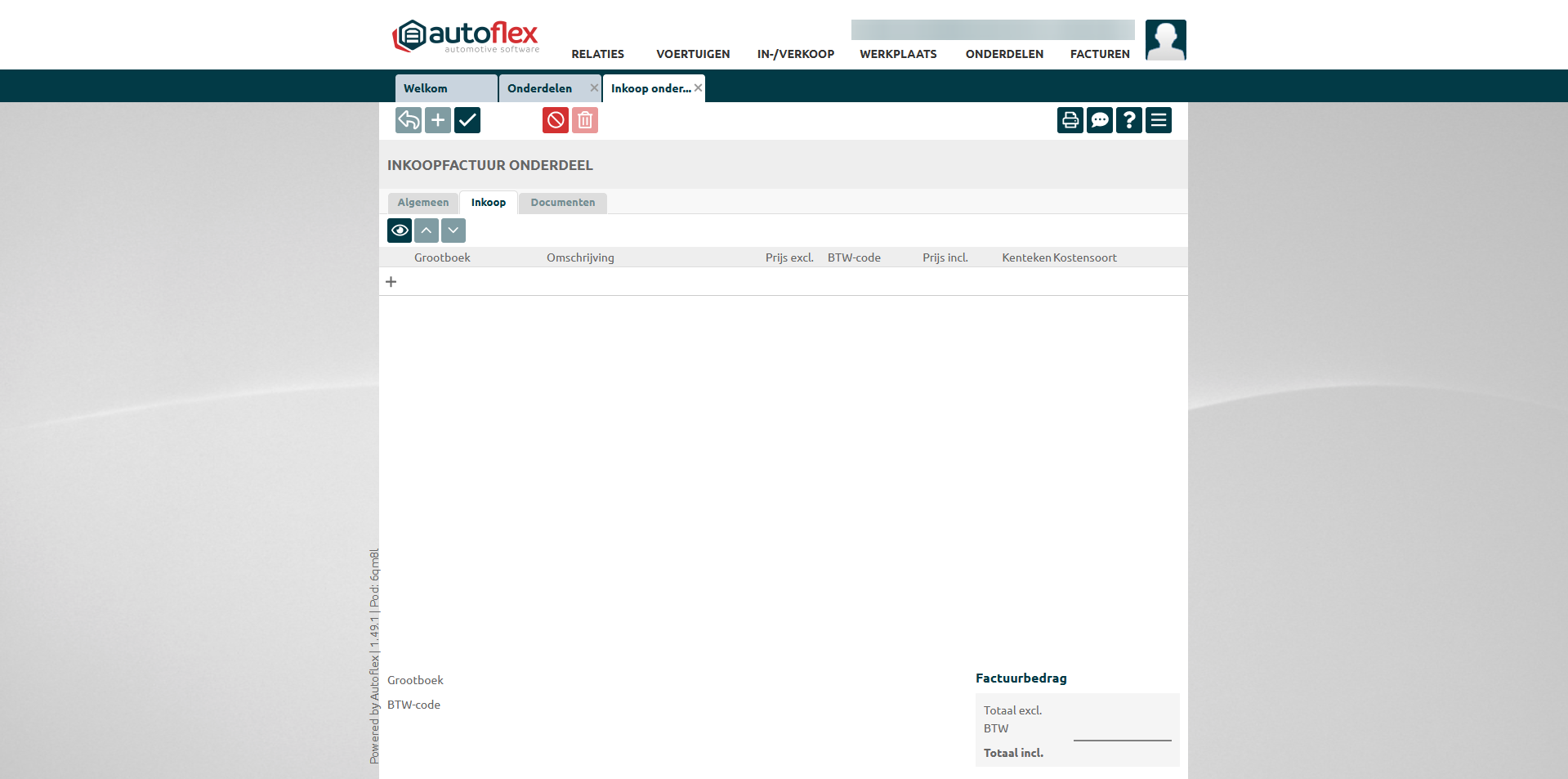1568x779 pixels.
Task: Add a new record with plus icon
Action: pos(438,120)
